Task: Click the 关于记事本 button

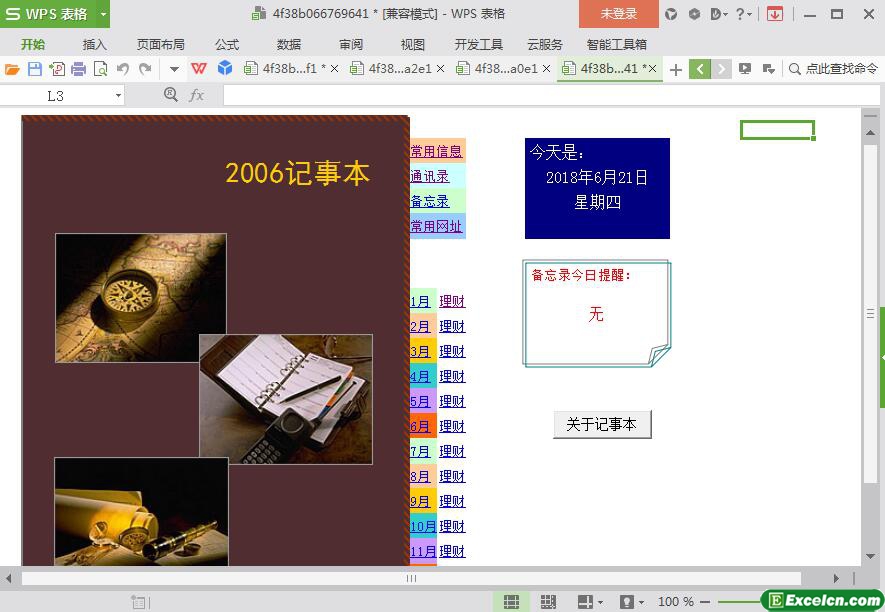Action: pyautogui.click(x=601, y=424)
